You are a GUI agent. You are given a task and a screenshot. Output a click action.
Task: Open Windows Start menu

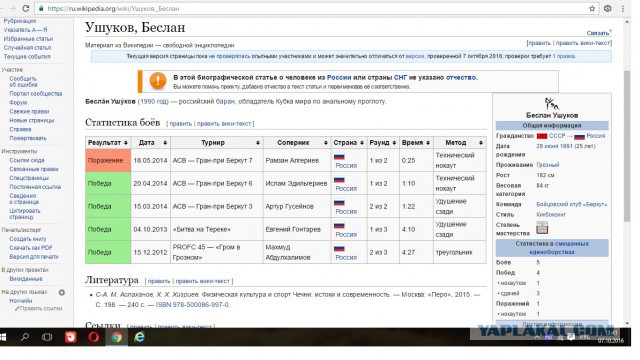click(x=3, y=337)
